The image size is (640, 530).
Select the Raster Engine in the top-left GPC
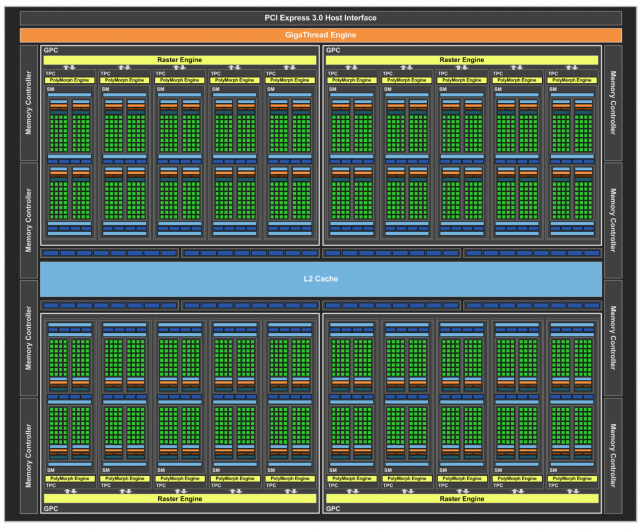pos(179,60)
